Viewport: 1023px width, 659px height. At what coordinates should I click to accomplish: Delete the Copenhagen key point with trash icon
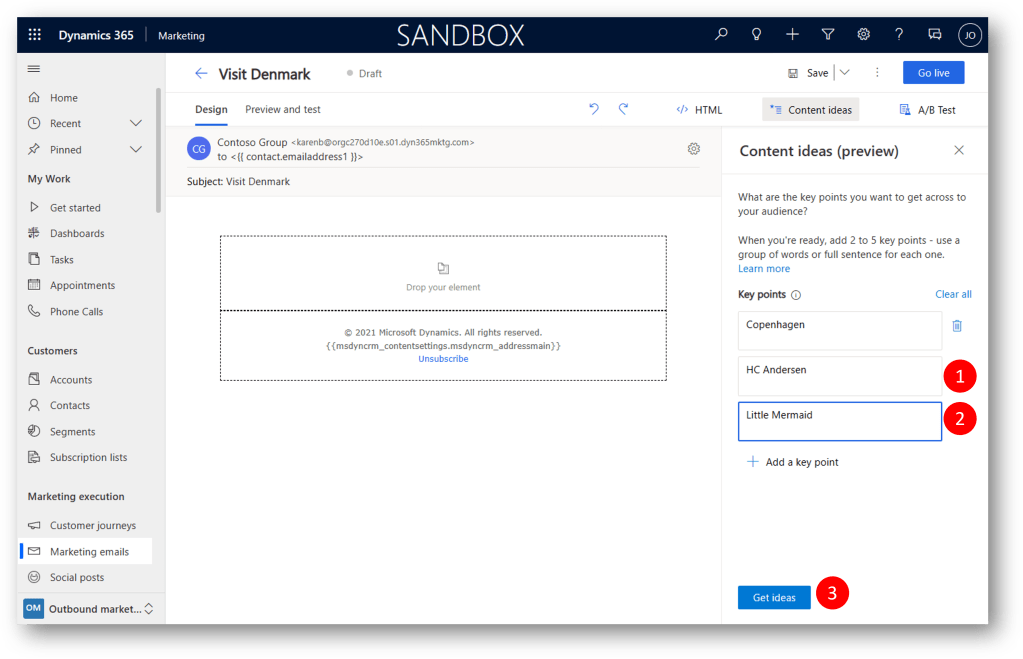957,326
